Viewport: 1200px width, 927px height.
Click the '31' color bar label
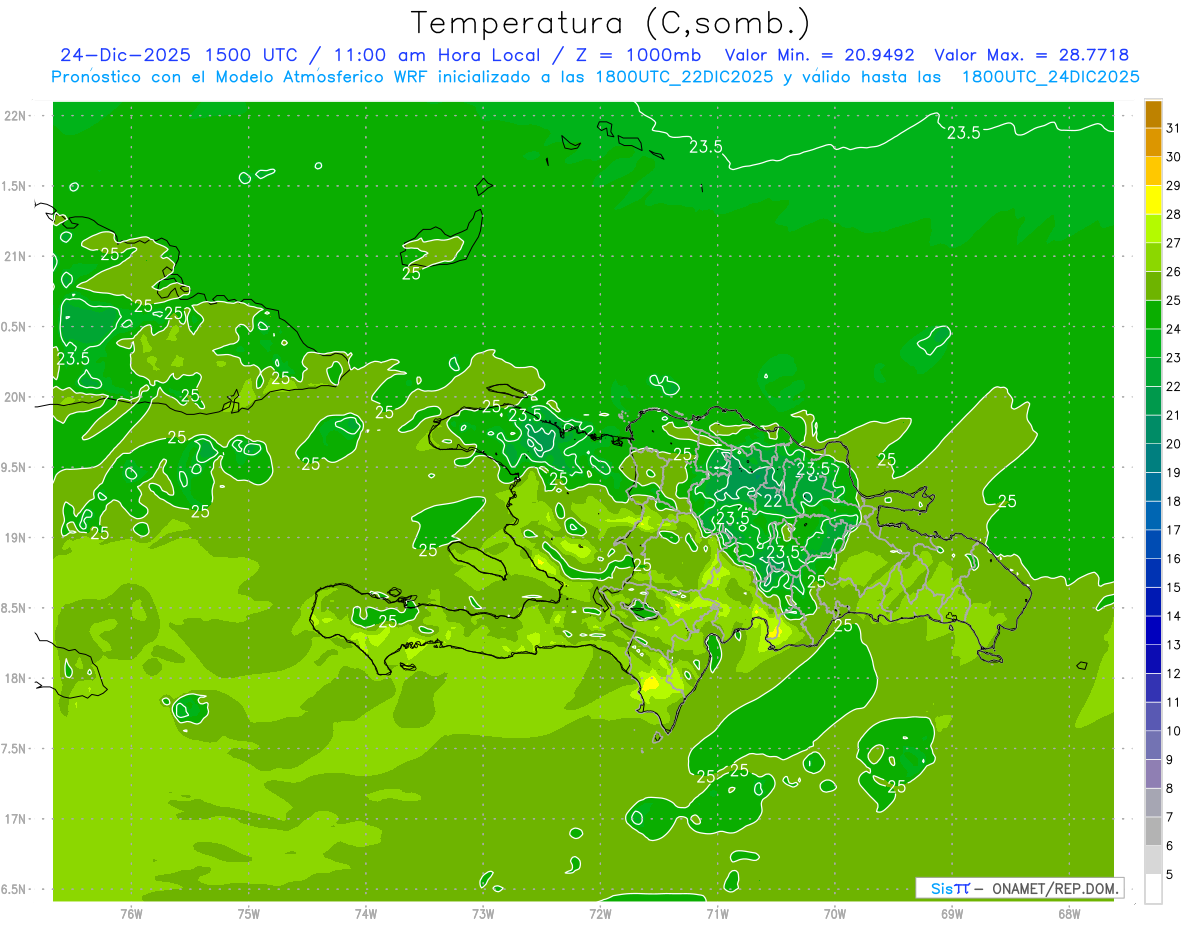click(1174, 128)
